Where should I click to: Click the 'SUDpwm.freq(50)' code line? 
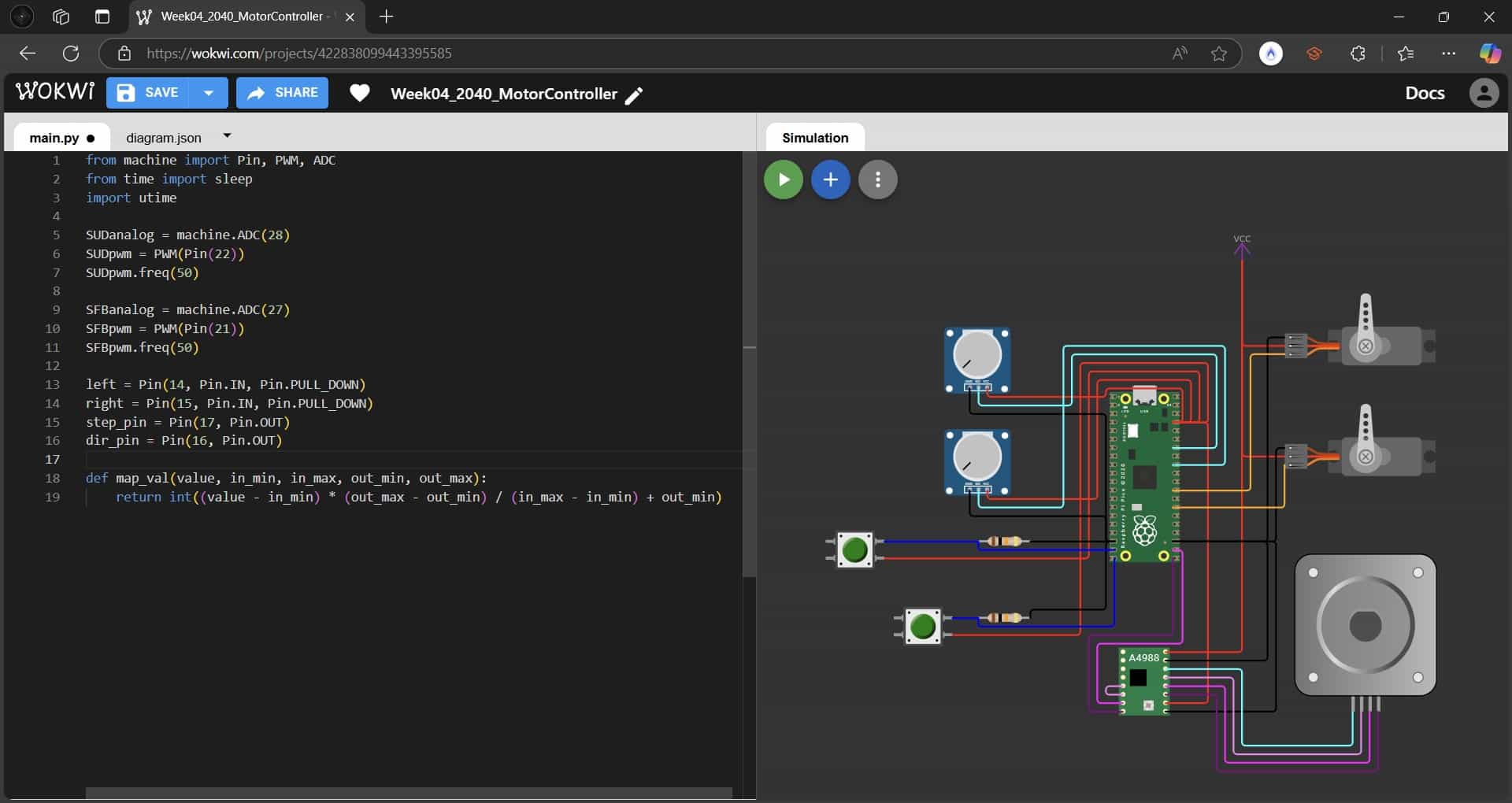pyautogui.click(x=143, y=272)
